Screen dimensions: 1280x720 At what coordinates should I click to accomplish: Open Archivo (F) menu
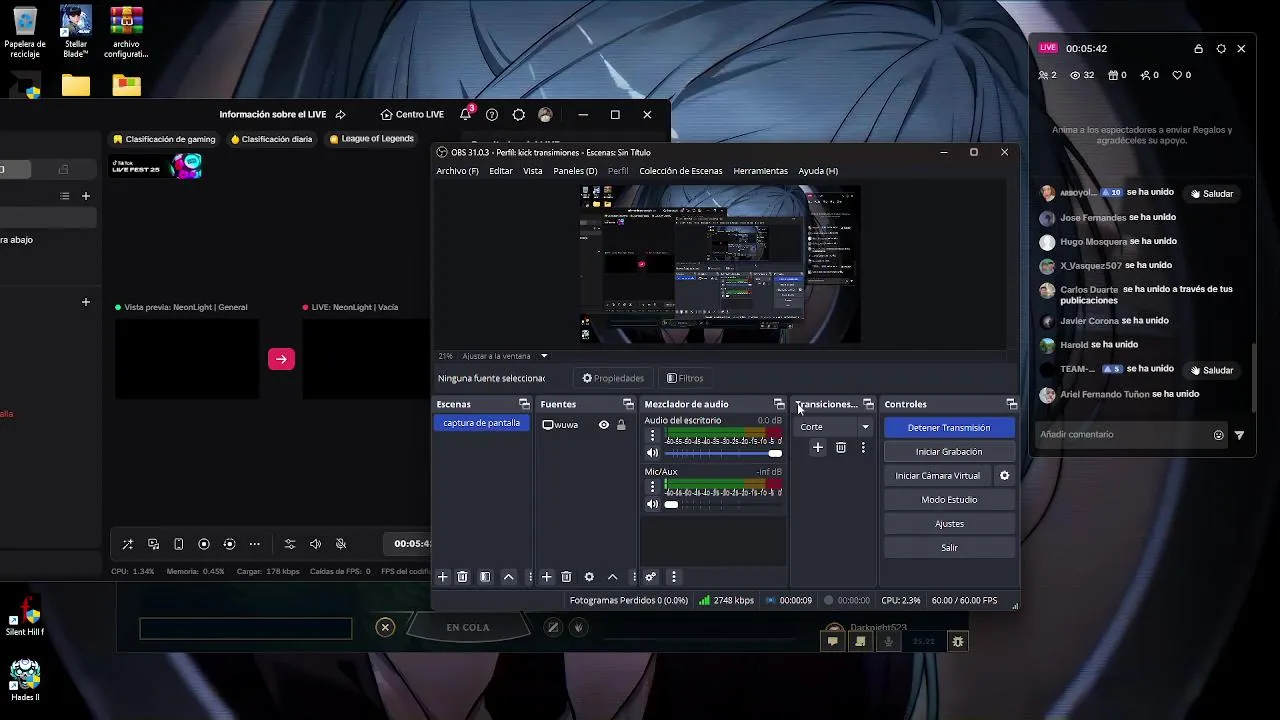click(457, 171)
